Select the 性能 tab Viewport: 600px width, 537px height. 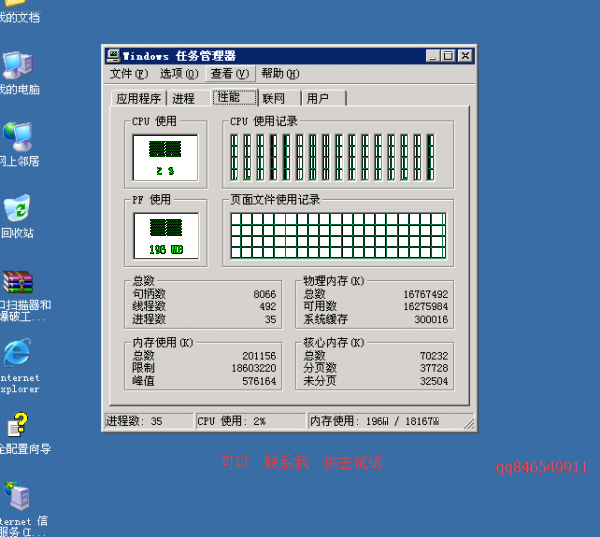(235, 97)
